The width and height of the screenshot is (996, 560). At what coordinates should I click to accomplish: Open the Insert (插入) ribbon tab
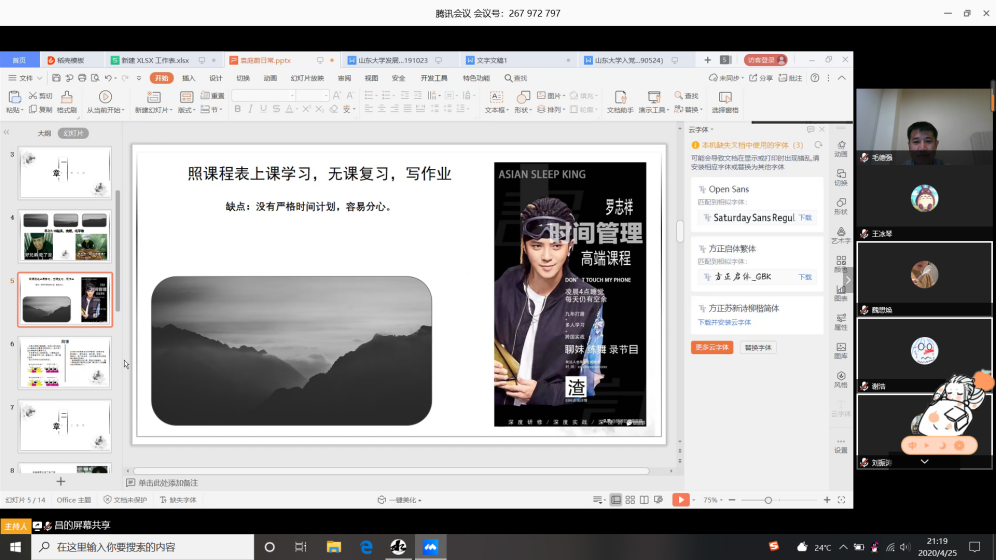[189, 78]
